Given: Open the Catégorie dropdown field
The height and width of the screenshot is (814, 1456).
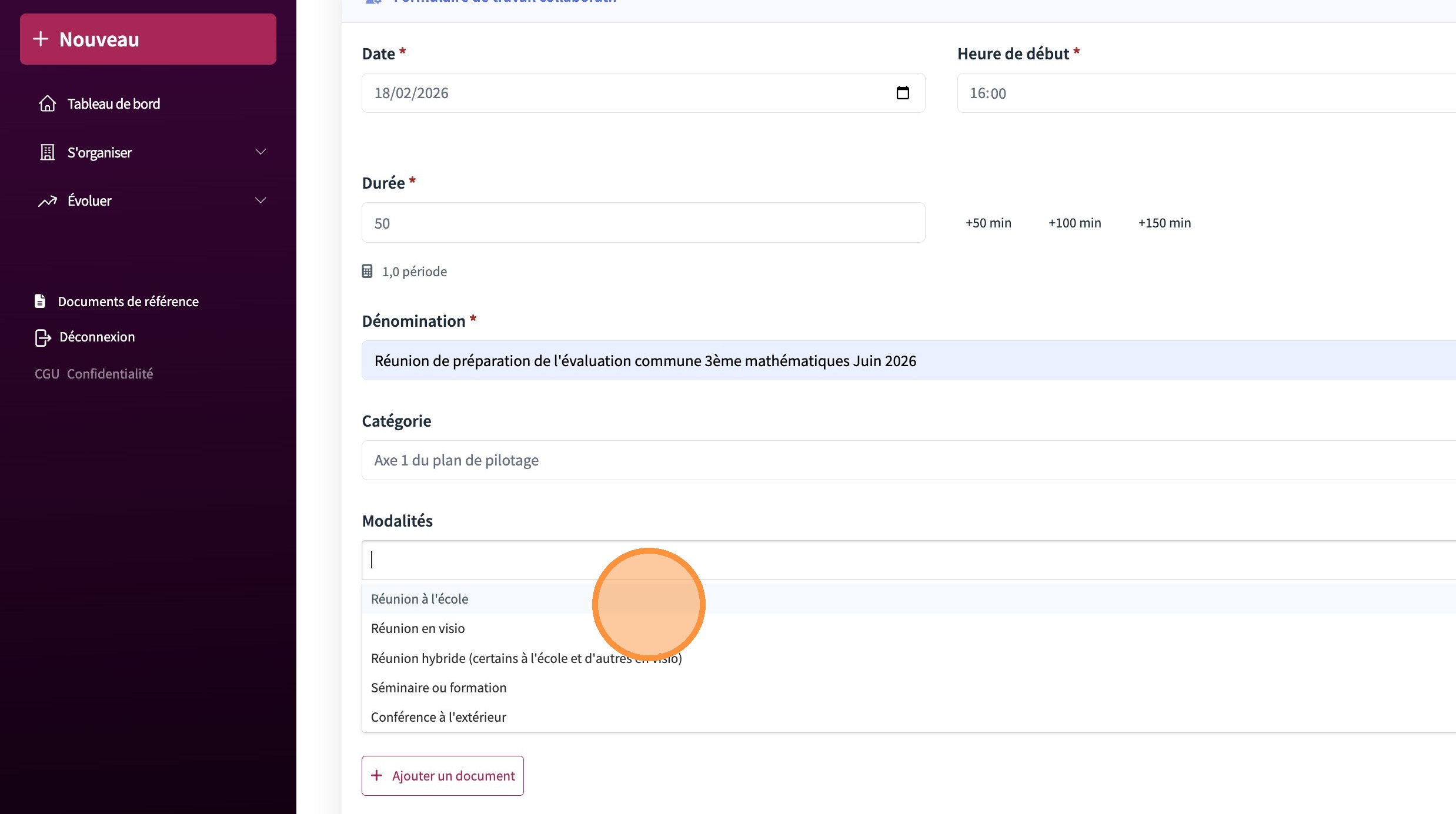Looking at the screenshot, I should [x=882, y=460].
